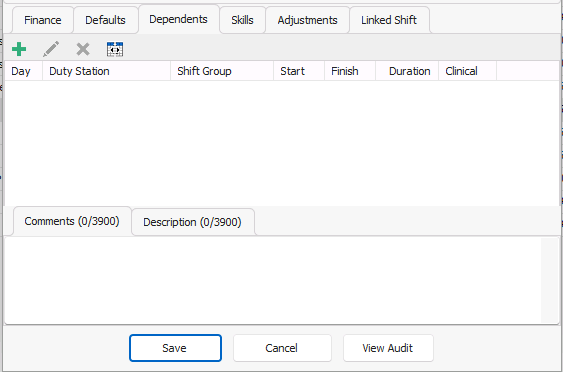Select the Comments (0/3900) tab

point(72,221)
